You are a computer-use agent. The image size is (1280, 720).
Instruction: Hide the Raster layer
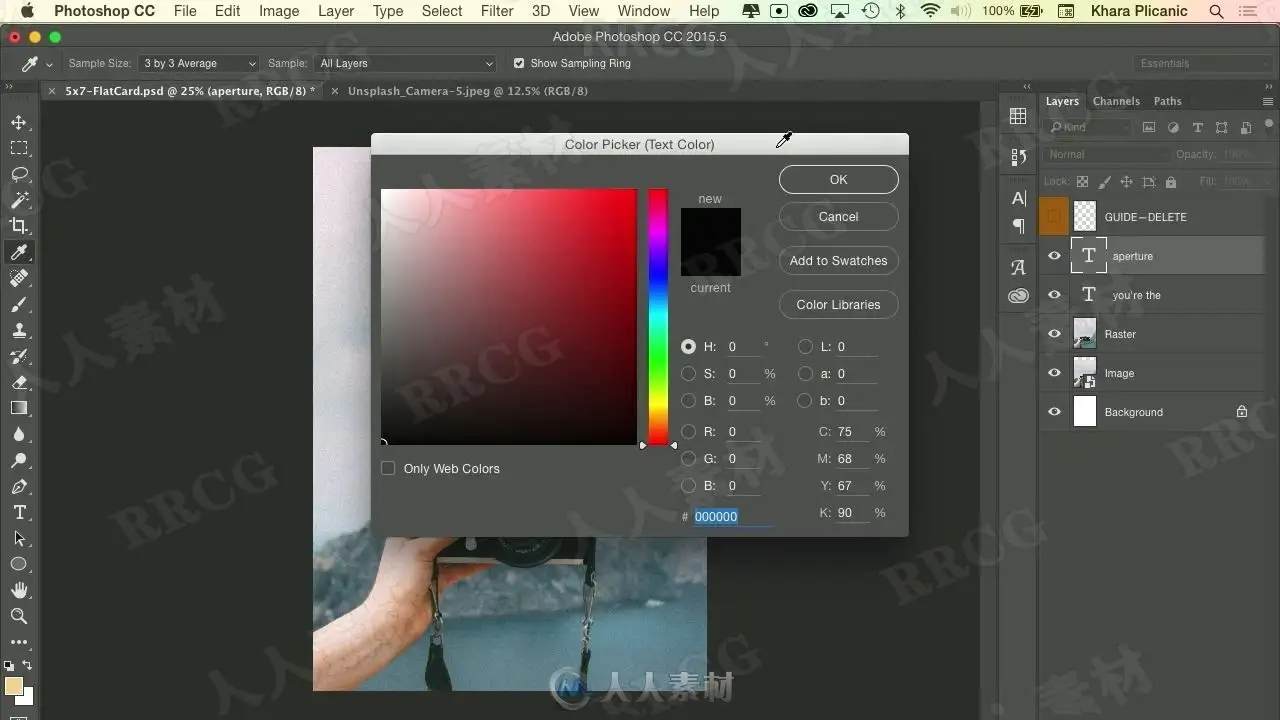click(x=1054, y=334)
